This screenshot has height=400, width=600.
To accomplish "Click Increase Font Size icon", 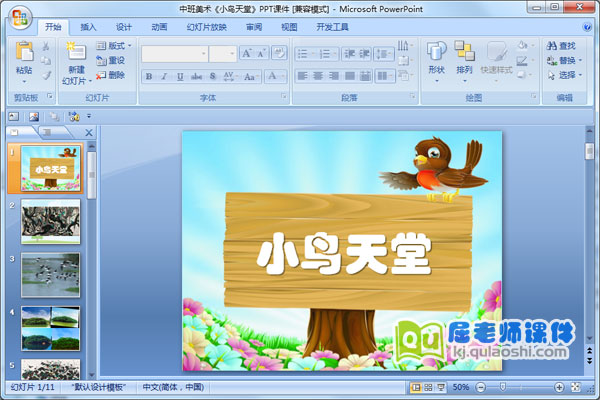I will point(247,54).
